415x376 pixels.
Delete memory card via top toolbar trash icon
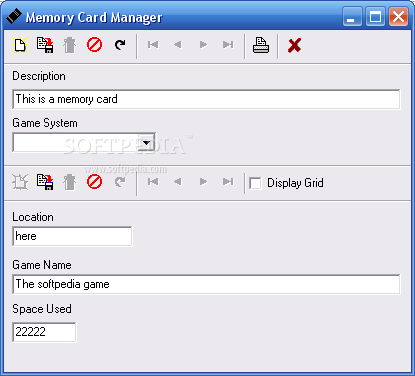70,45
